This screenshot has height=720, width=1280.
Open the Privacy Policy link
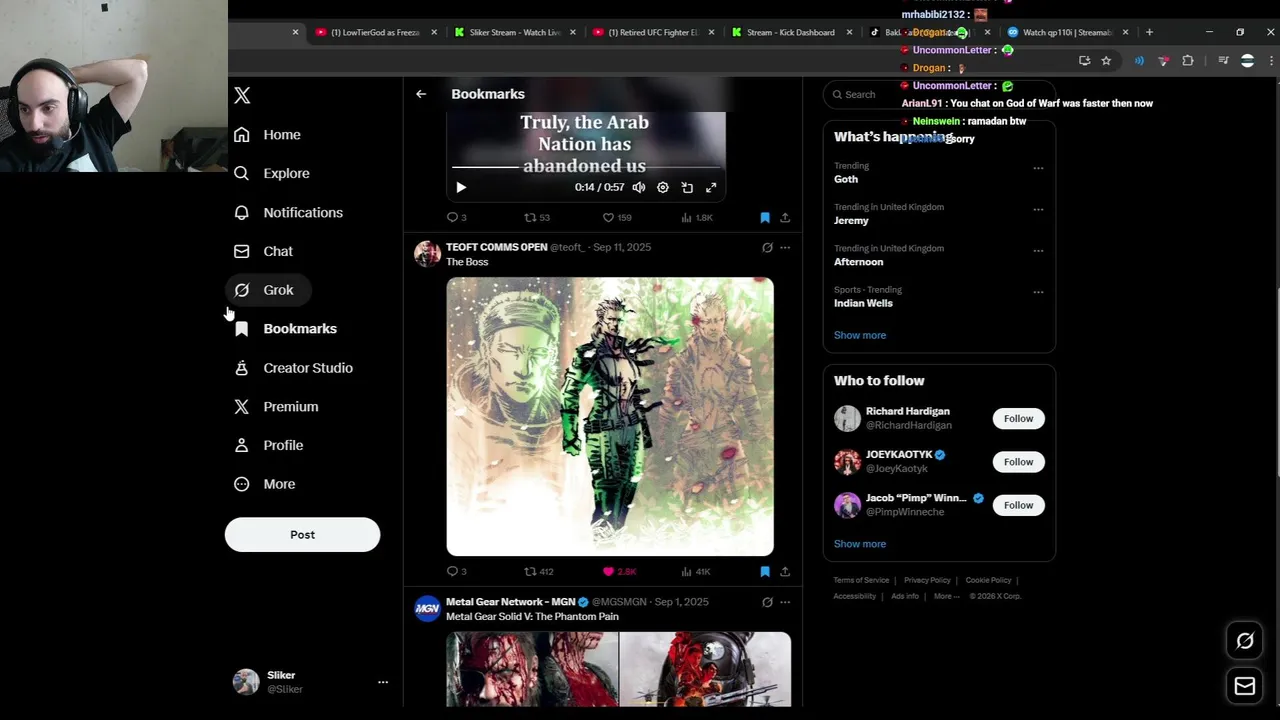[x=927, y=580]
